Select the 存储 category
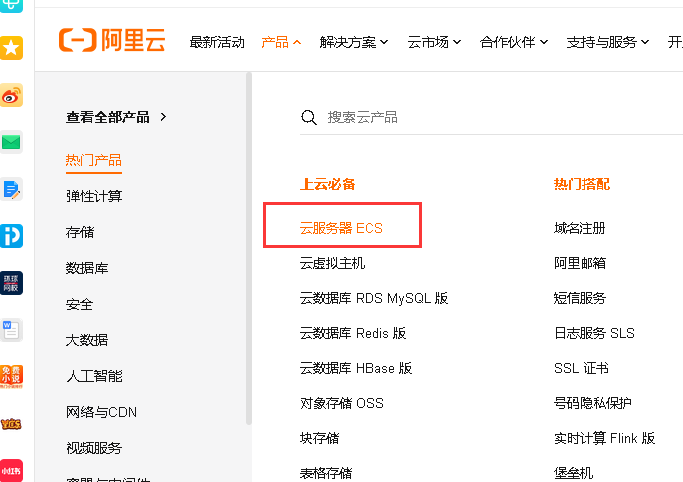Image resolution: width=683 pixels, height=482 pixels. [80, 232]
